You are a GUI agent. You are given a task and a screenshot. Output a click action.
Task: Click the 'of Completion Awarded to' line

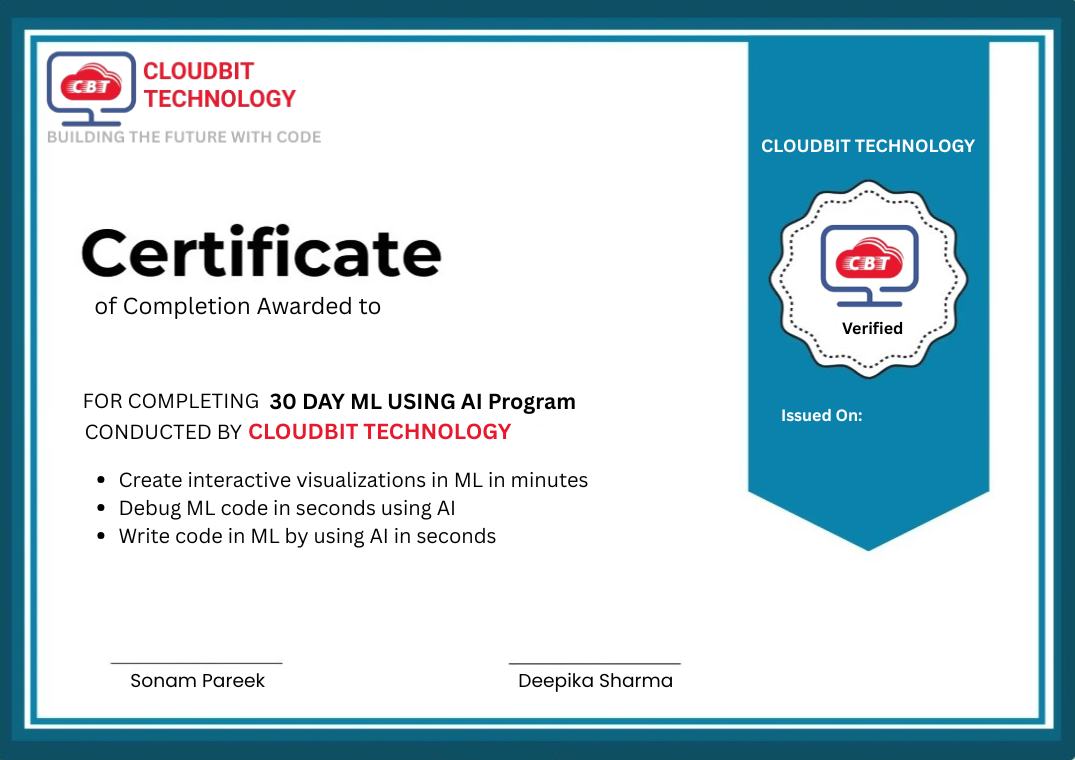pos(238,306)
